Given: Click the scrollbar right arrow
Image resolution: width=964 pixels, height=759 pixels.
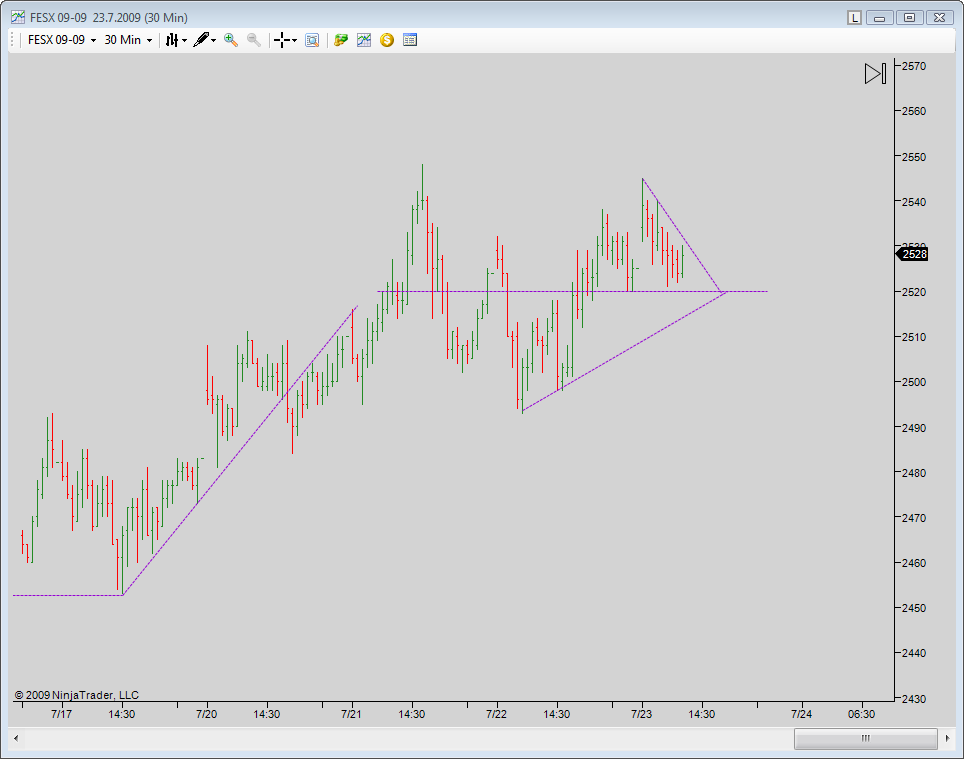Looking at the screenshot, I should pyautogui.click(x=947, y=738).
